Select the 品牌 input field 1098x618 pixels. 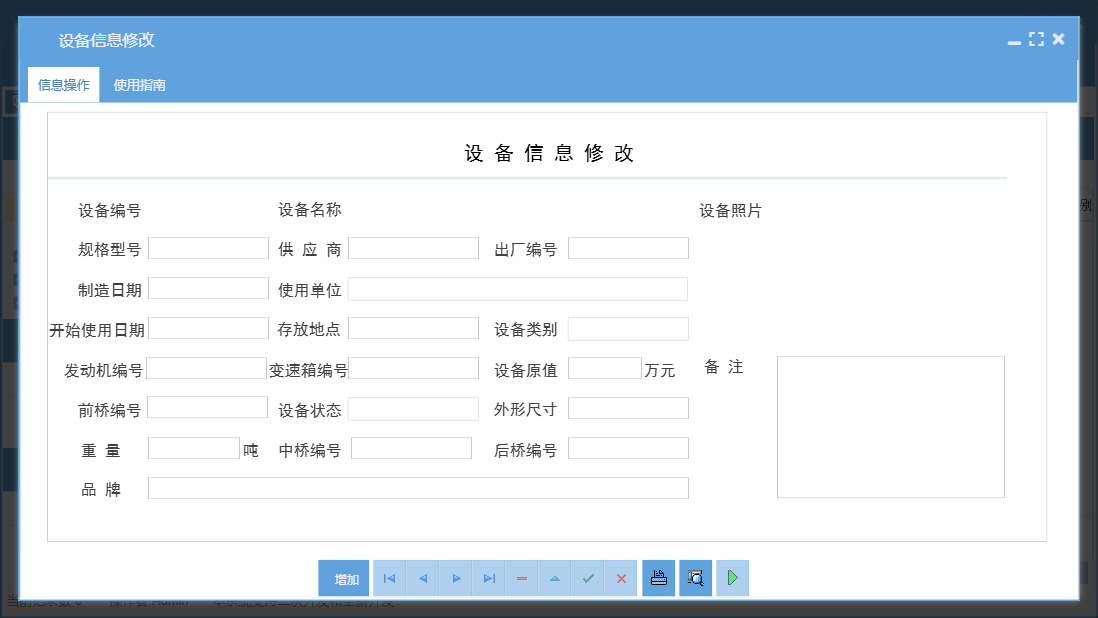point(418,487)
